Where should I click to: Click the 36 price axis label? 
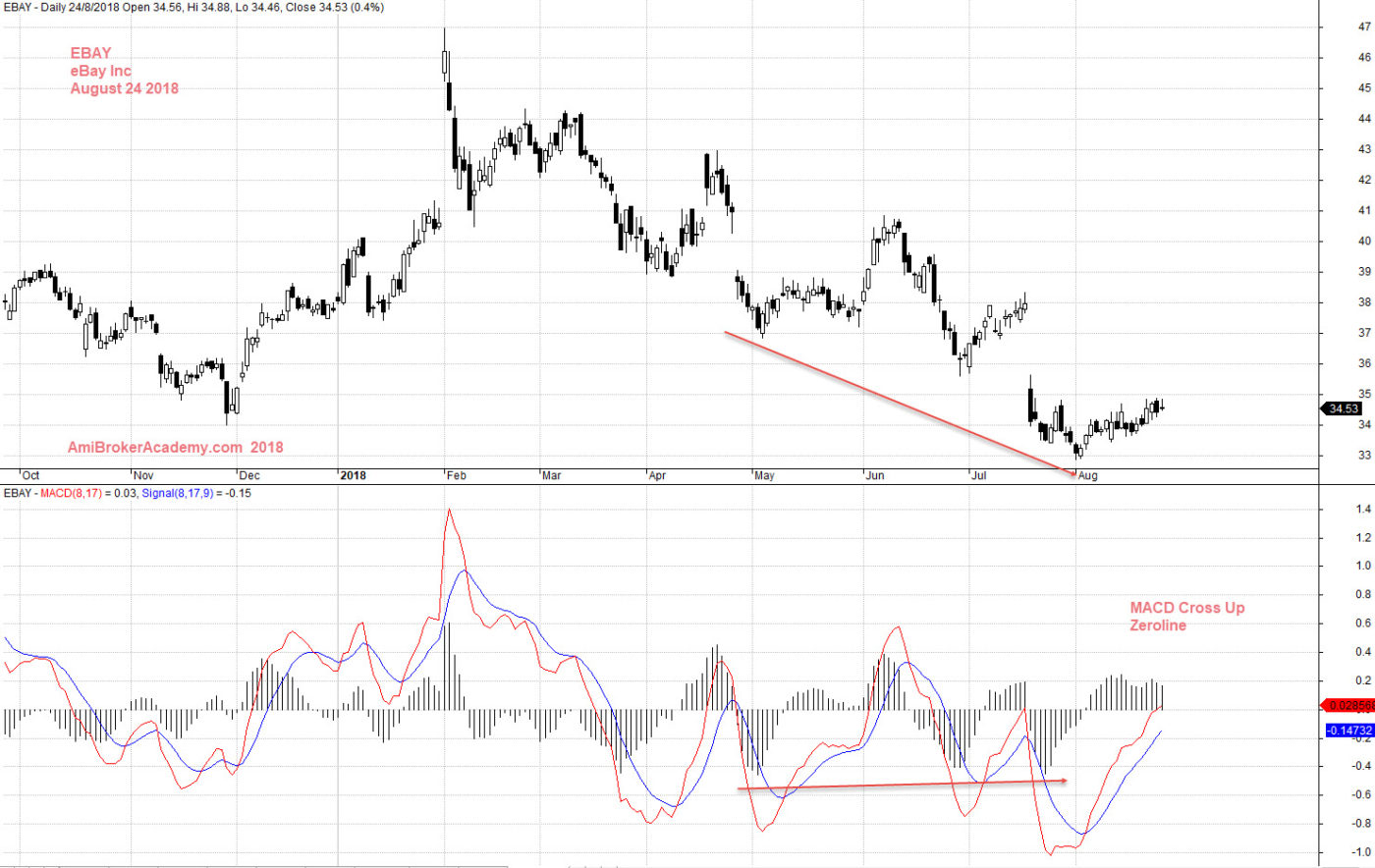click(x=1364, y=363)
